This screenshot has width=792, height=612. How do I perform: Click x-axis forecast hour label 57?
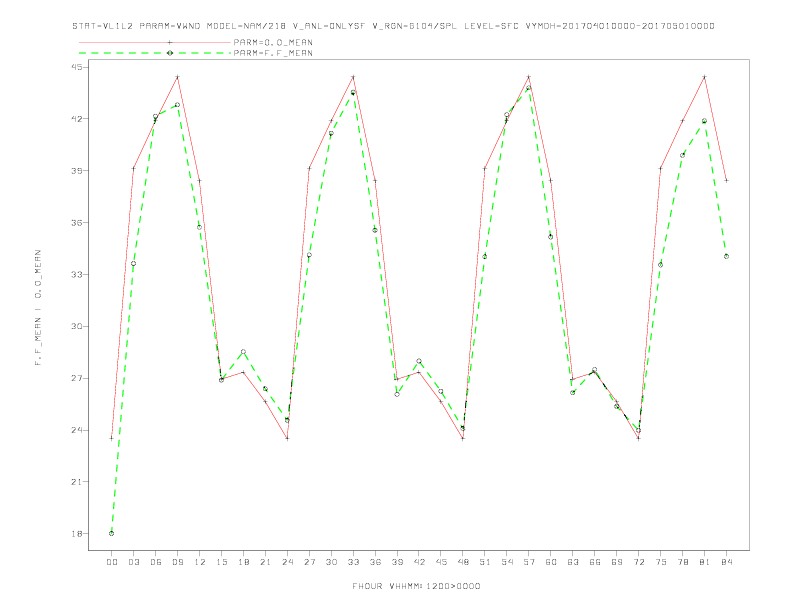pyautogui.click(x=529, y=562)
